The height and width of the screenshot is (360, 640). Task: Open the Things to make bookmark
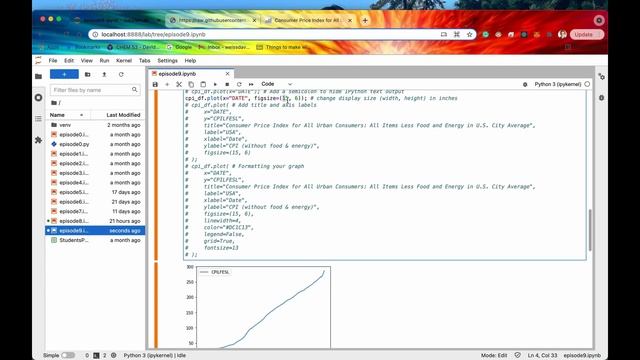click(282, 47)
